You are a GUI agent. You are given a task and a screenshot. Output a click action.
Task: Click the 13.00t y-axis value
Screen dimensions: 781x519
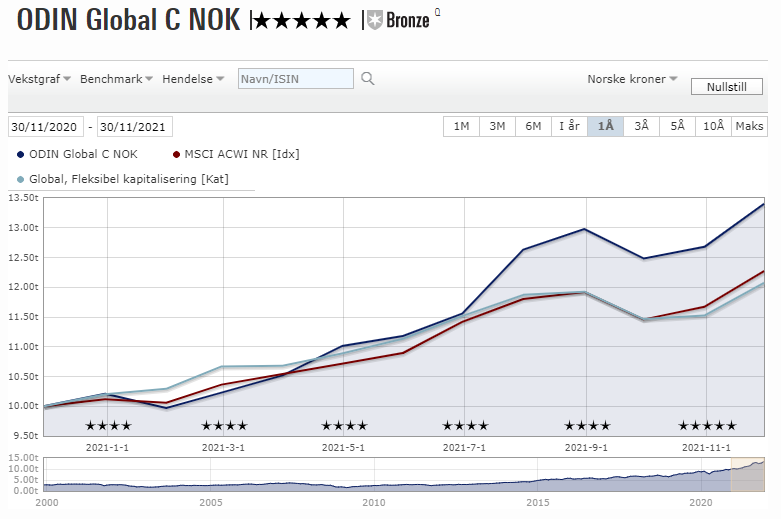pos(23,228)
